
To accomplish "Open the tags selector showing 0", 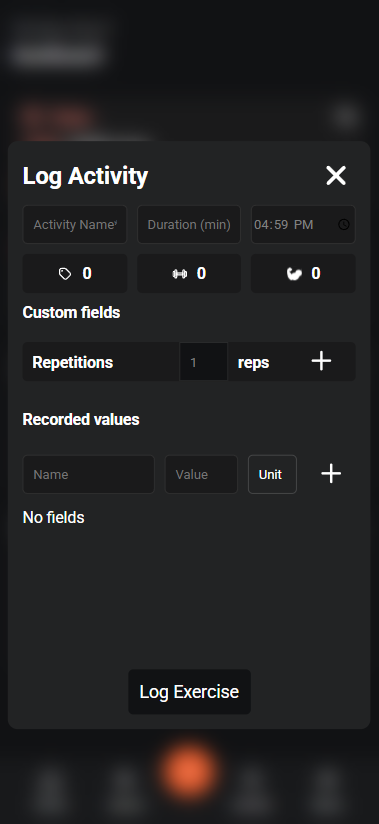I will tap(75, 273).
